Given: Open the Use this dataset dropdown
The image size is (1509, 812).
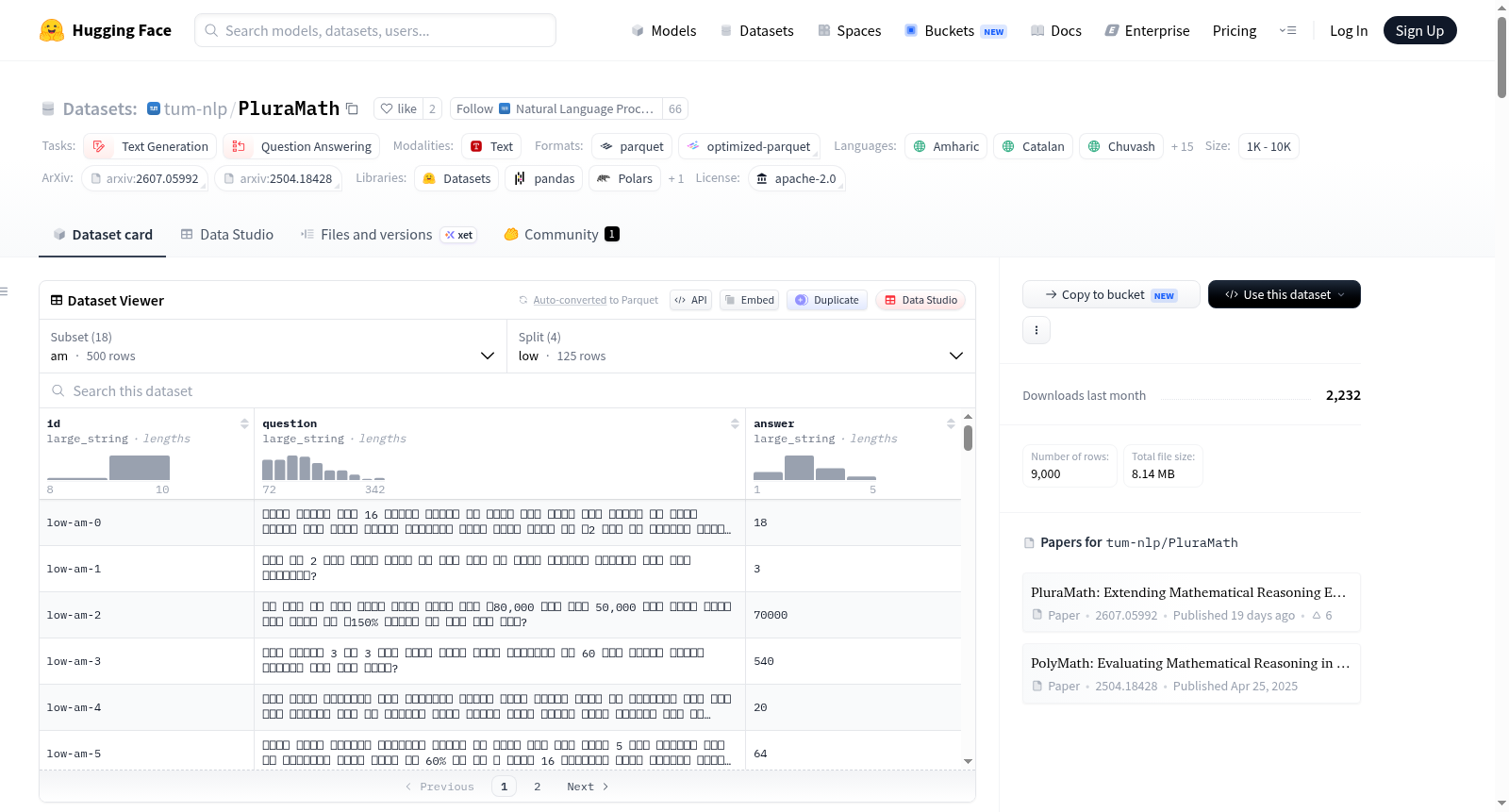Looking at the screenshot, I should 1285,294.
